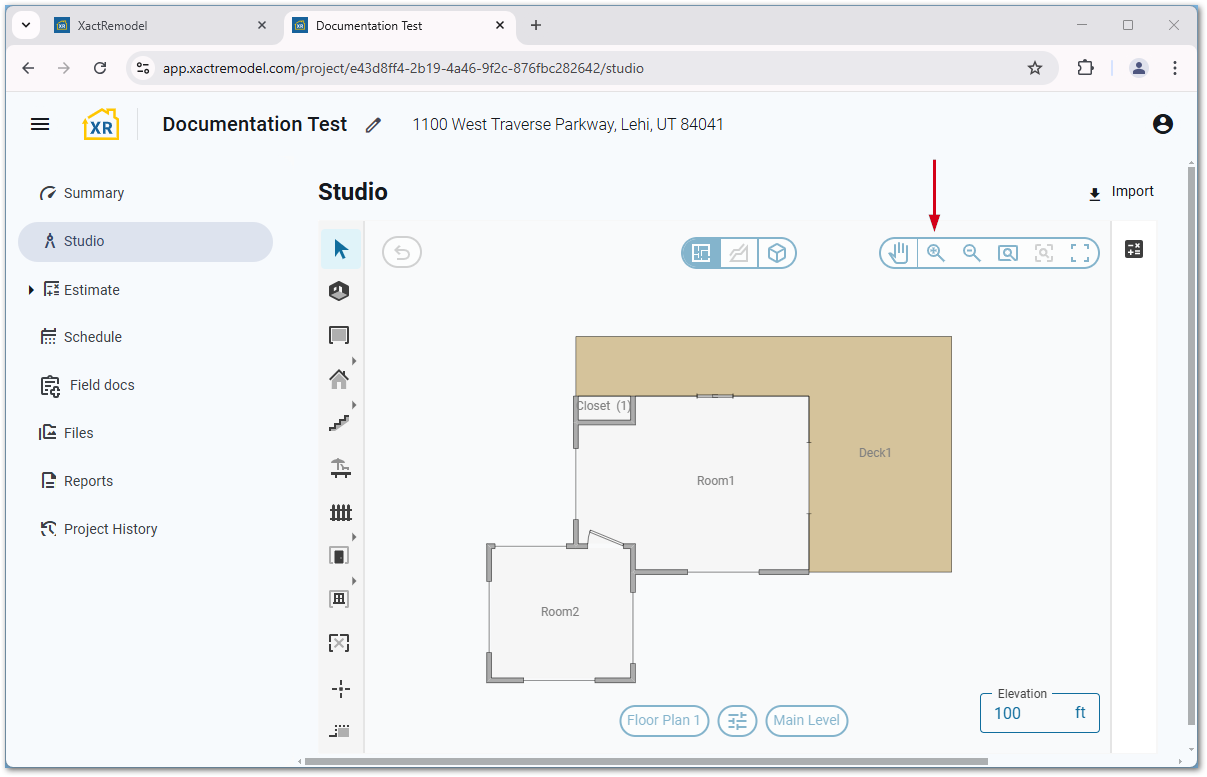The width and height of the screenshot is (1207, 777).
Task: Select the dotted staircase-pattern tool at toolbar bottom
Action: [340, 731]
